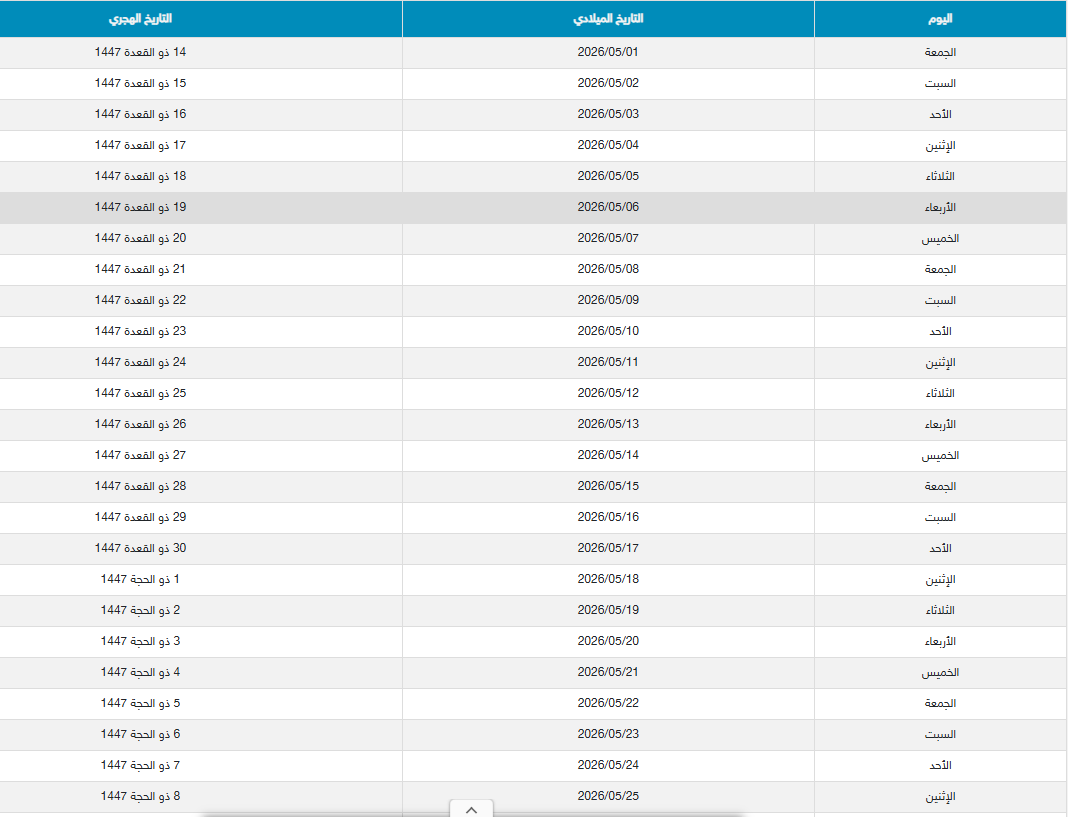Viewport: 1068px width, 817px height.
Task: Click the الأربعاء cell beside 2026/05/20
Action: (x=940, y=641)
